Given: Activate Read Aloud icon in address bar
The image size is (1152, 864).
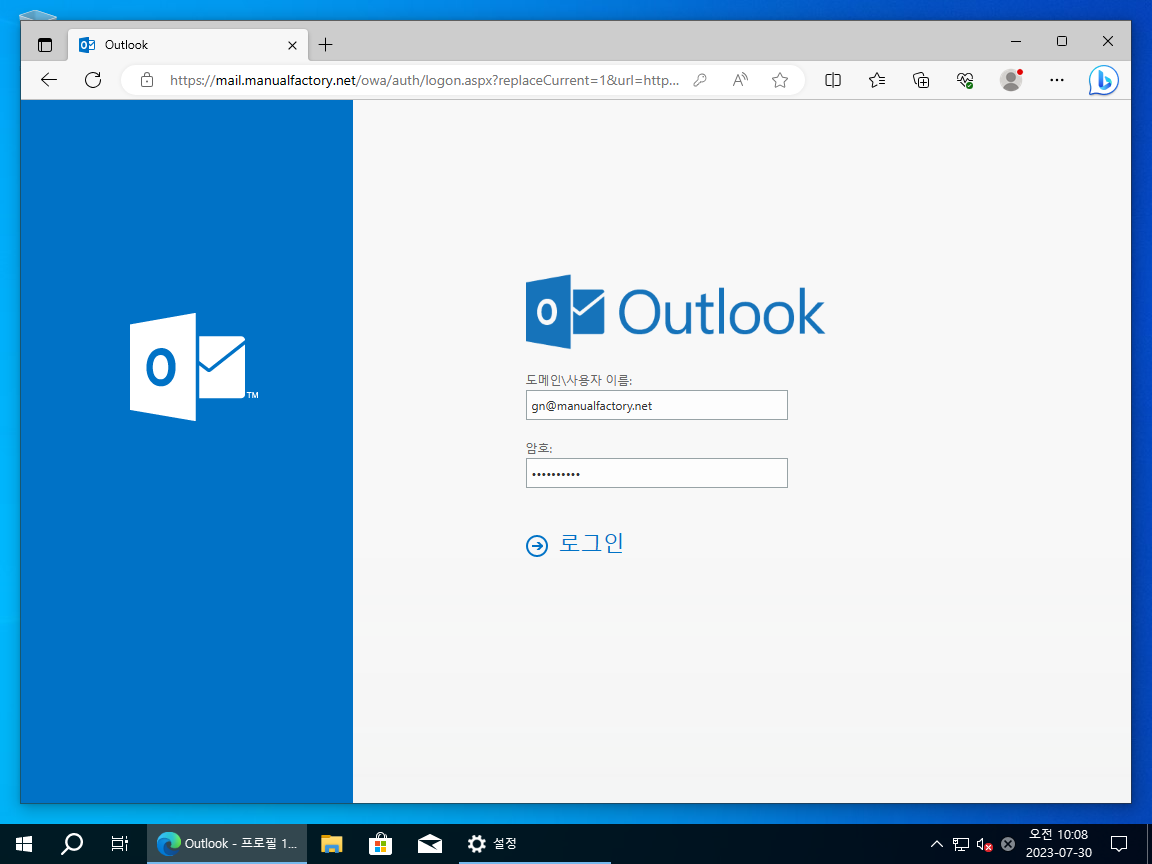Looking at the screenshot, I should [740, 80].
